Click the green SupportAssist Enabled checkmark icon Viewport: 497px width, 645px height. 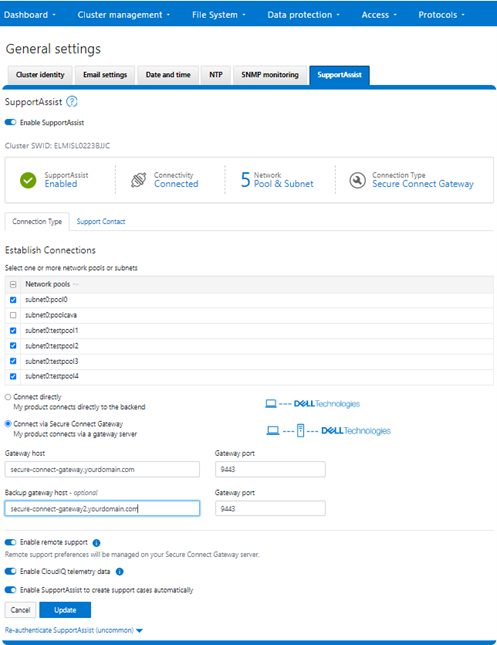pos(28,180)
